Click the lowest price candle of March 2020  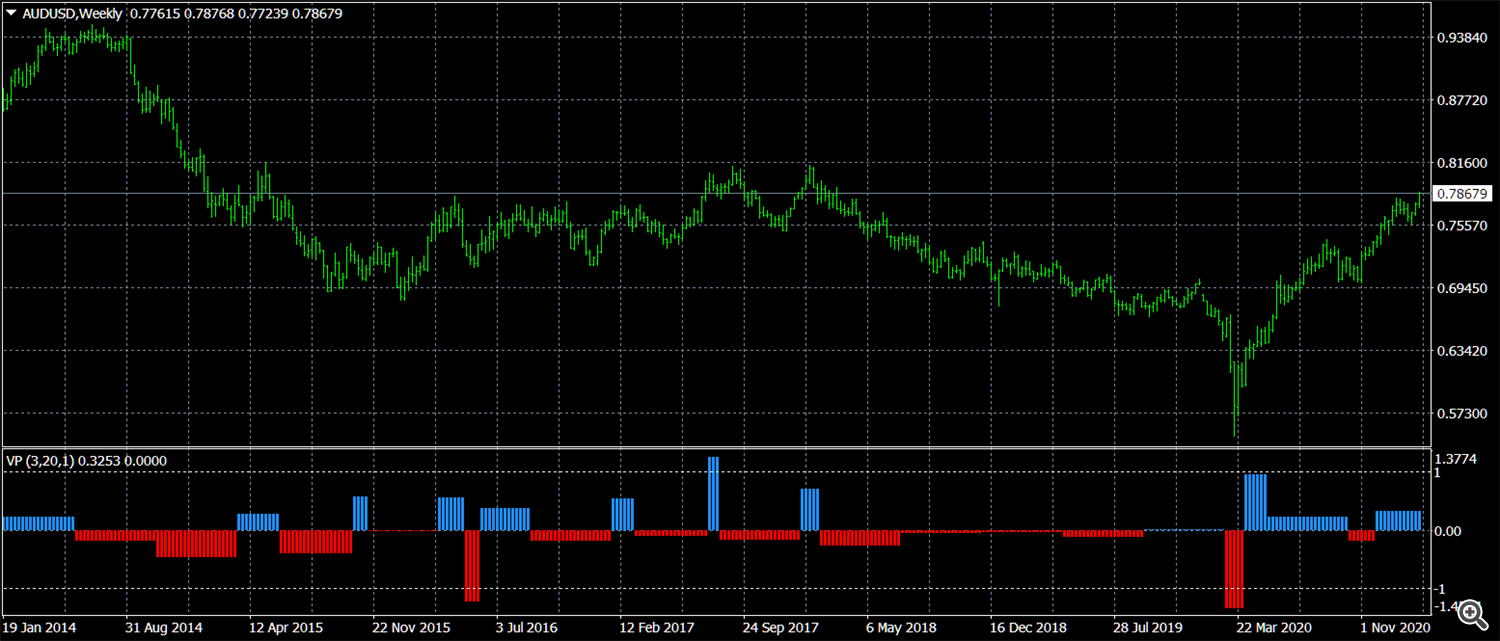[1236, 400]
